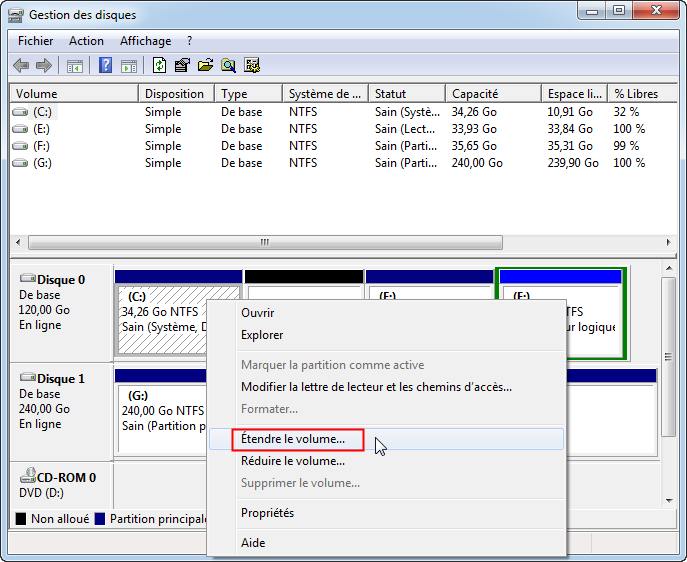Click the capacity cell 34,26 Go
The height and width of the screenshot is (562, 687).
[x=474, y=112]
